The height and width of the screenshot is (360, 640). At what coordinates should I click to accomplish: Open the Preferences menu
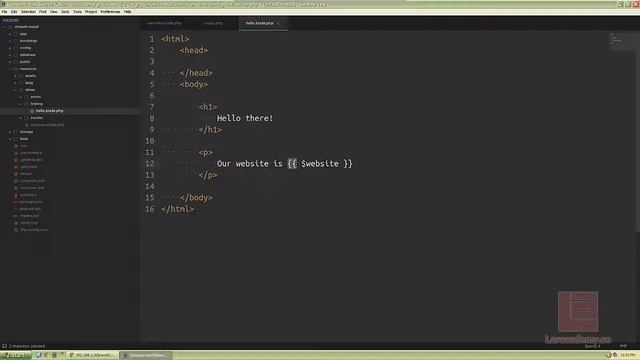[110, 12]
